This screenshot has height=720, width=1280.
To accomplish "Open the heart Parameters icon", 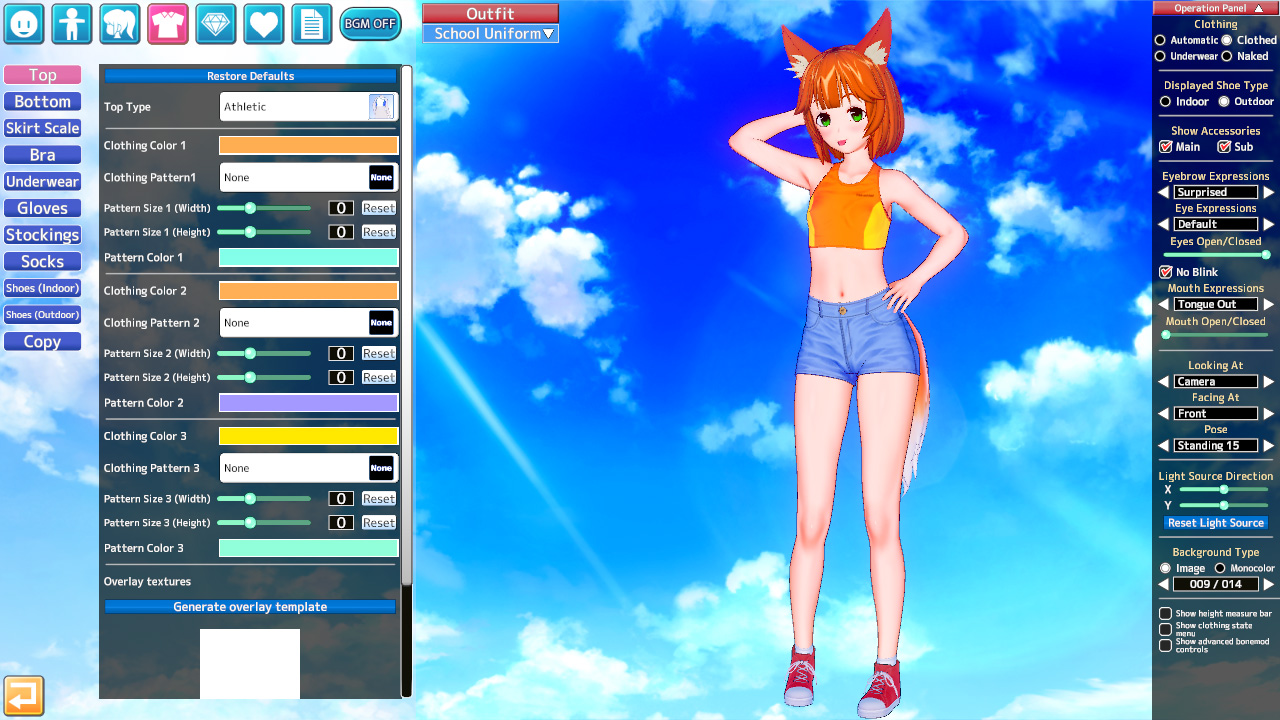I will click(x=264, y=24).
